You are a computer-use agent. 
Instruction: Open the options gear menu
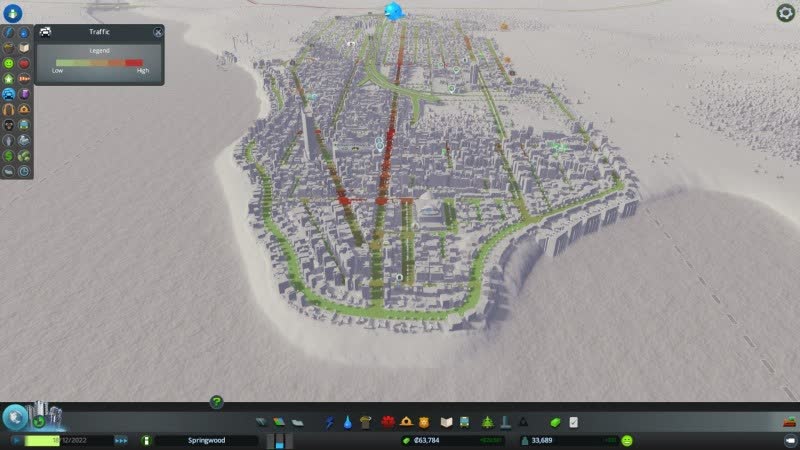[786, 13]
